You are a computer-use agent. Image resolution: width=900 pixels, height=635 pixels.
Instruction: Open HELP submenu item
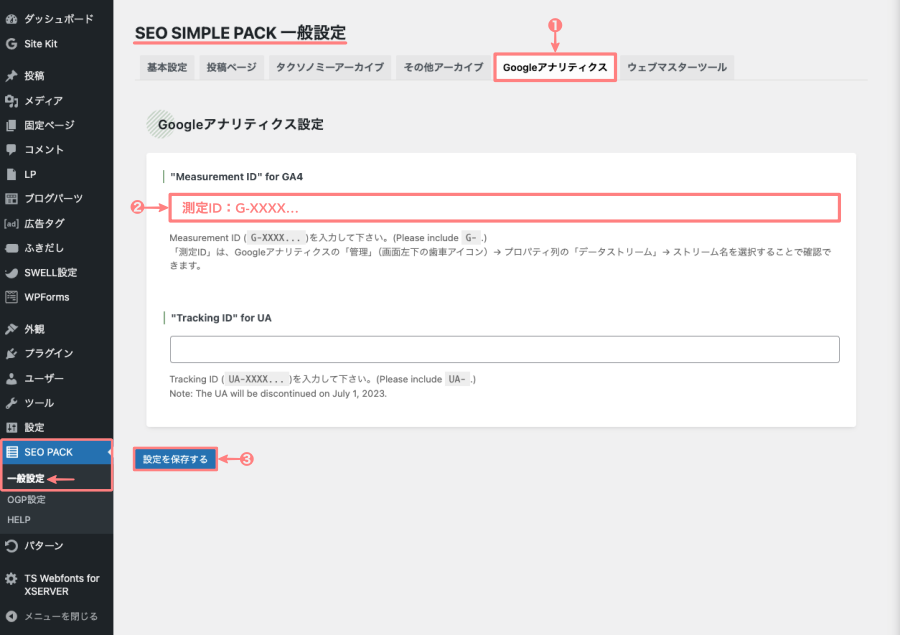19,520
